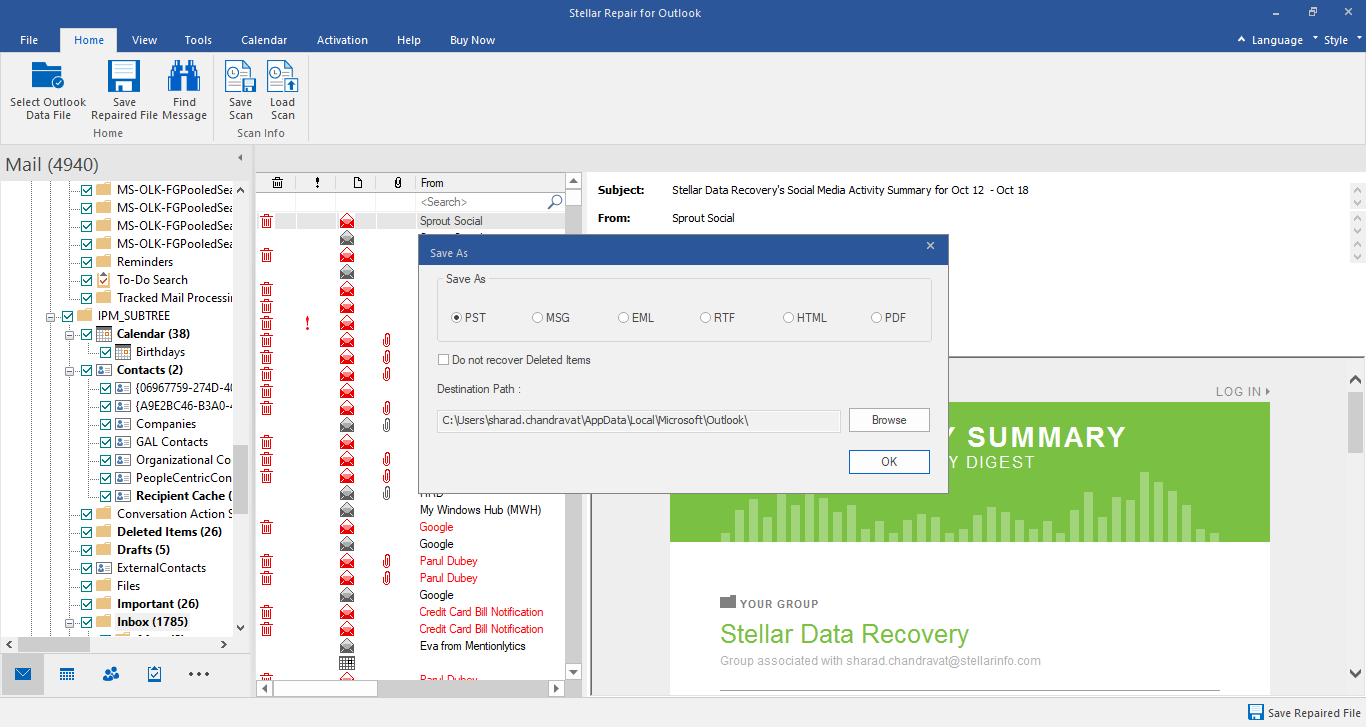
Task: Click the Select Outlook Data File icon
Action: point(48,77)
